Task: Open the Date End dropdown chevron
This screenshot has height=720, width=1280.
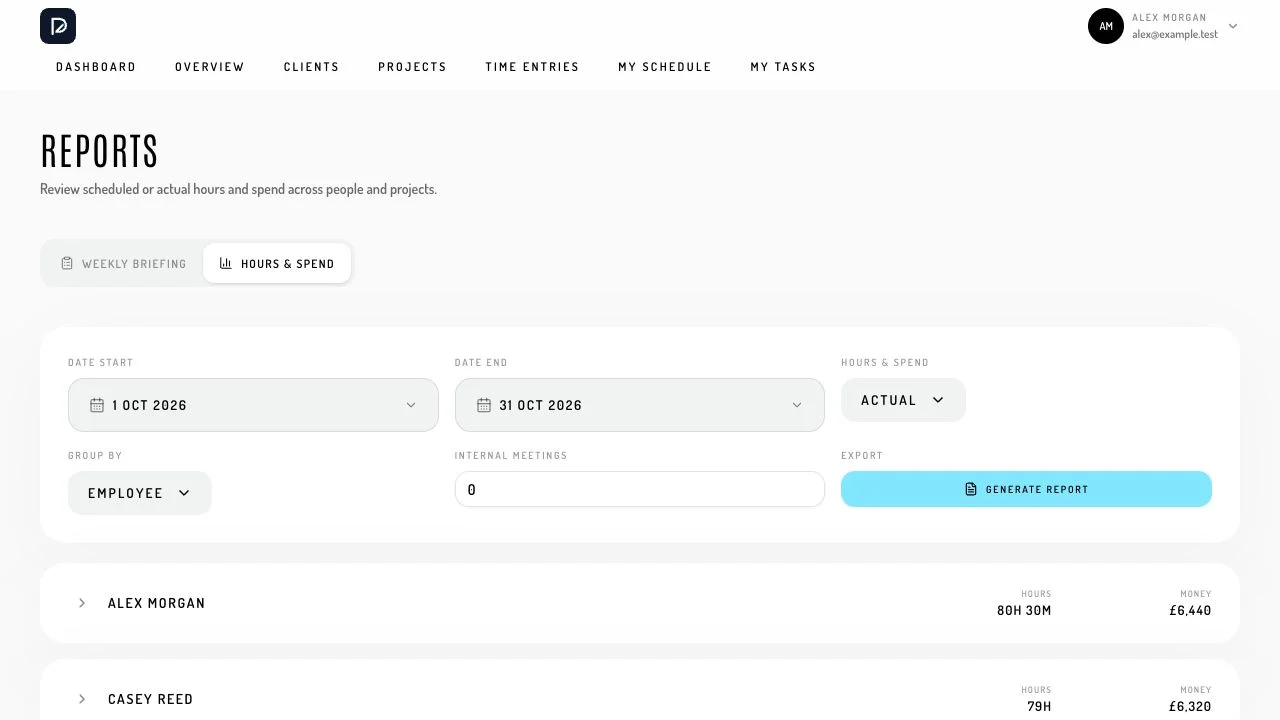Action: click(x=797, y=405)
